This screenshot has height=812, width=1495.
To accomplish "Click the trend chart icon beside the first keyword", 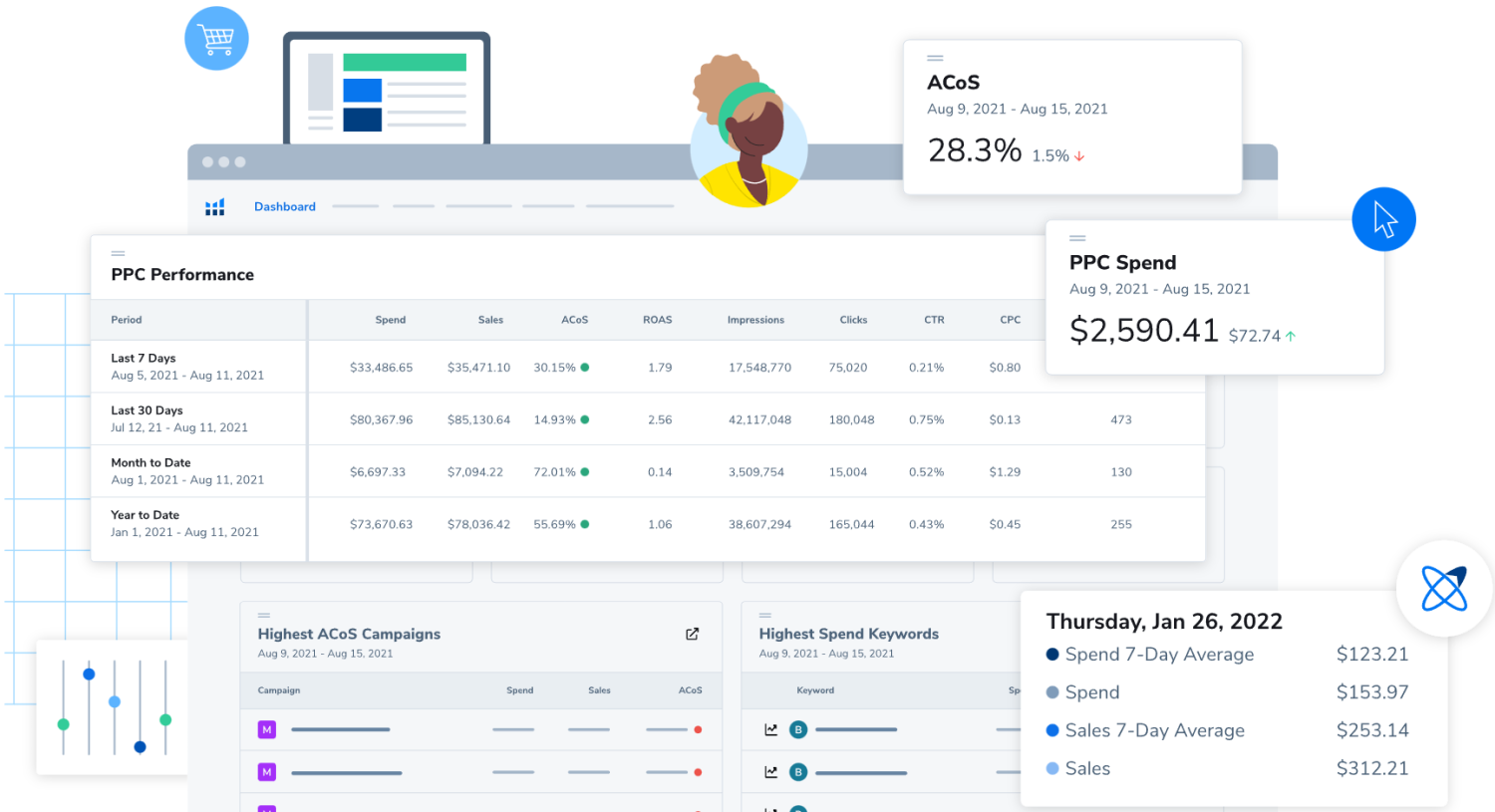I will click(770, 728).
